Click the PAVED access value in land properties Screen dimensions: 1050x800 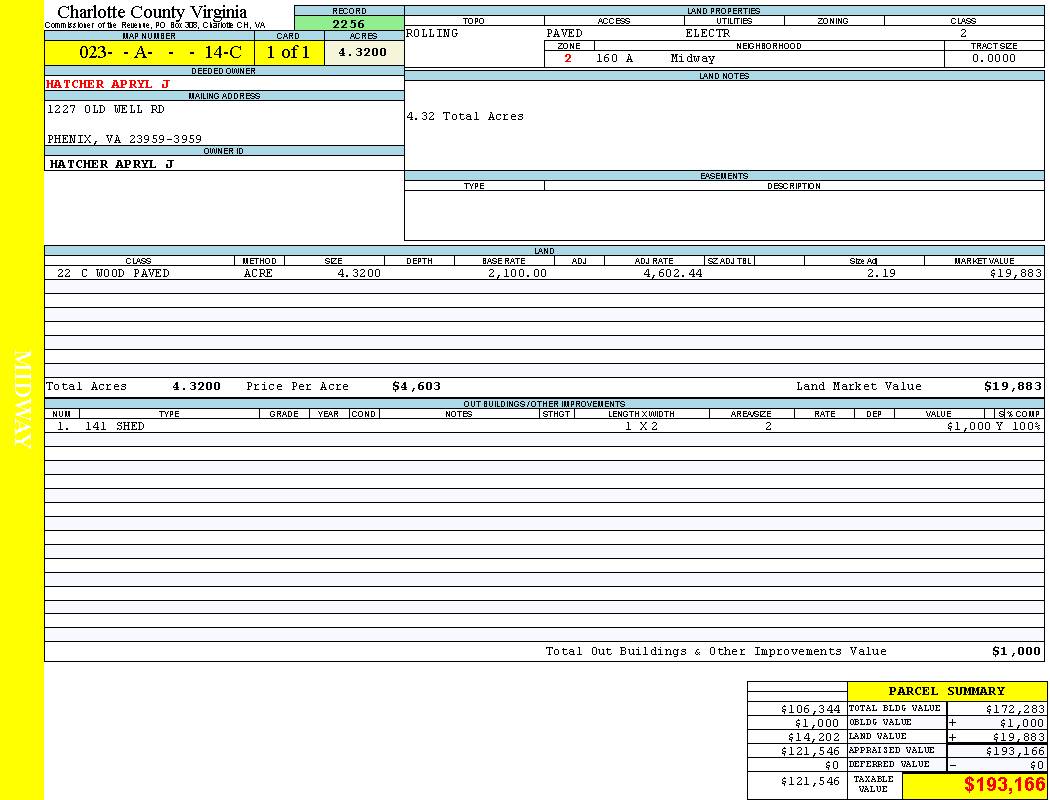pos(564,34)
